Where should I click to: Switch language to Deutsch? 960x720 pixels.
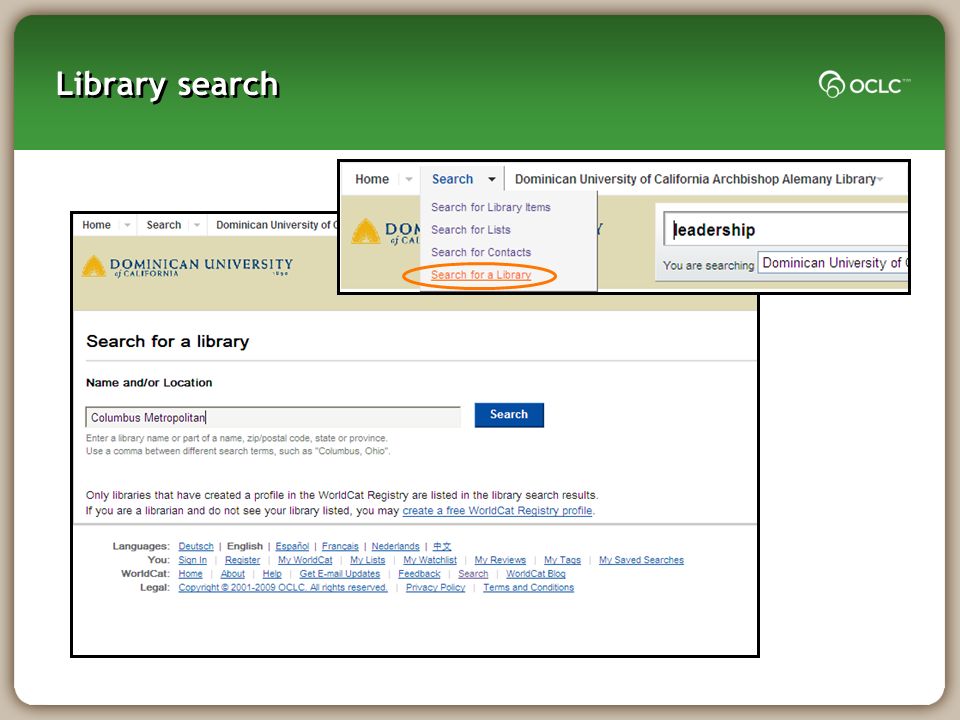(196, 546)
